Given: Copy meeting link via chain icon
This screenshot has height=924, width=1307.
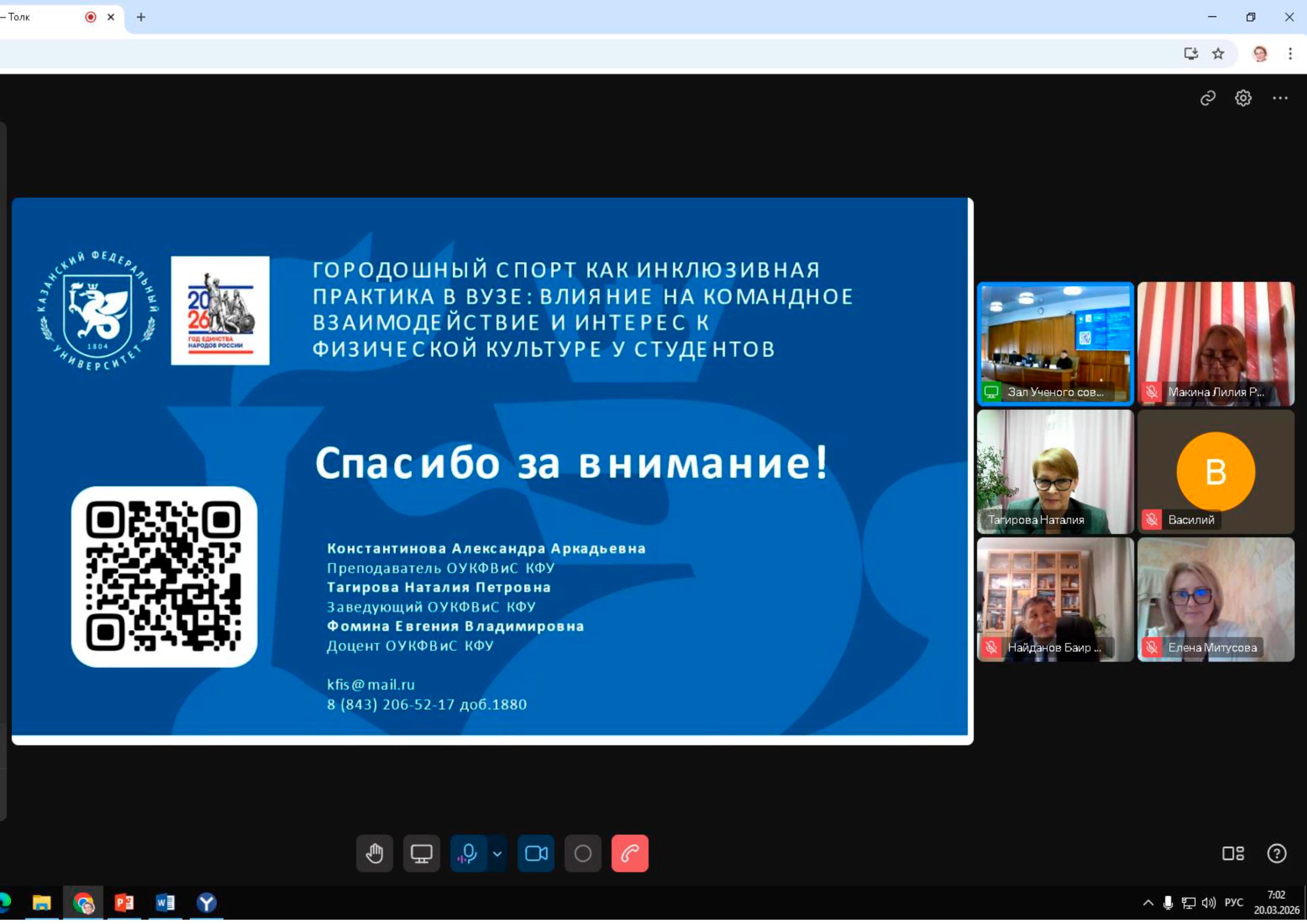Looking at the screenshot, I should [x=1207, y=98].
